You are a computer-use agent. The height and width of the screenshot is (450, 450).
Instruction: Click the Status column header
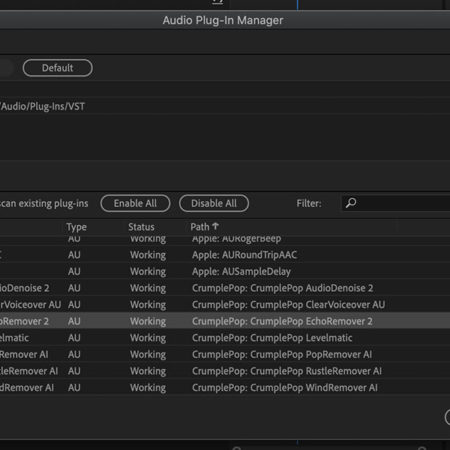141,227
